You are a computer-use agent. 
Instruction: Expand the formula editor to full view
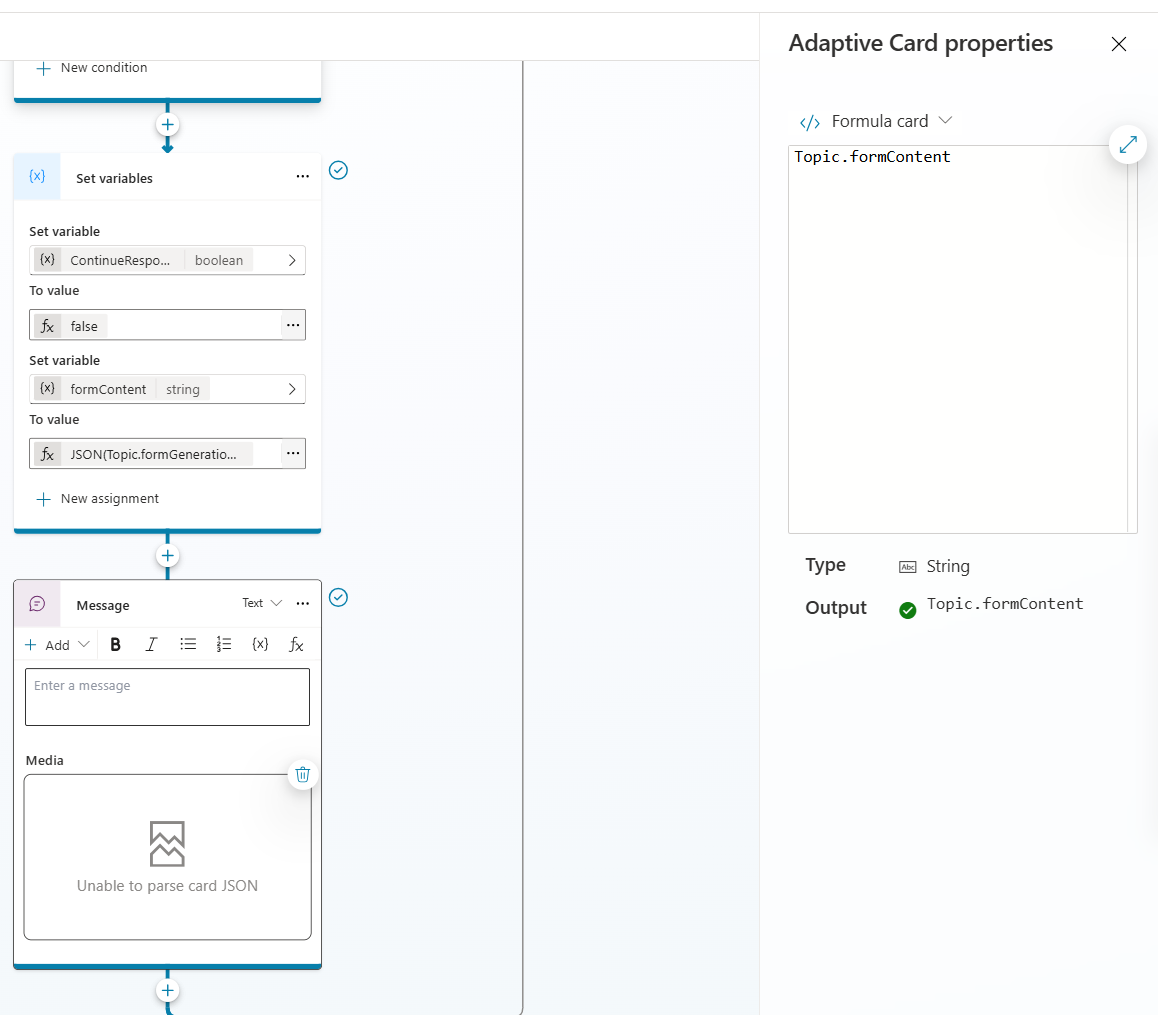click(1128, 145)
